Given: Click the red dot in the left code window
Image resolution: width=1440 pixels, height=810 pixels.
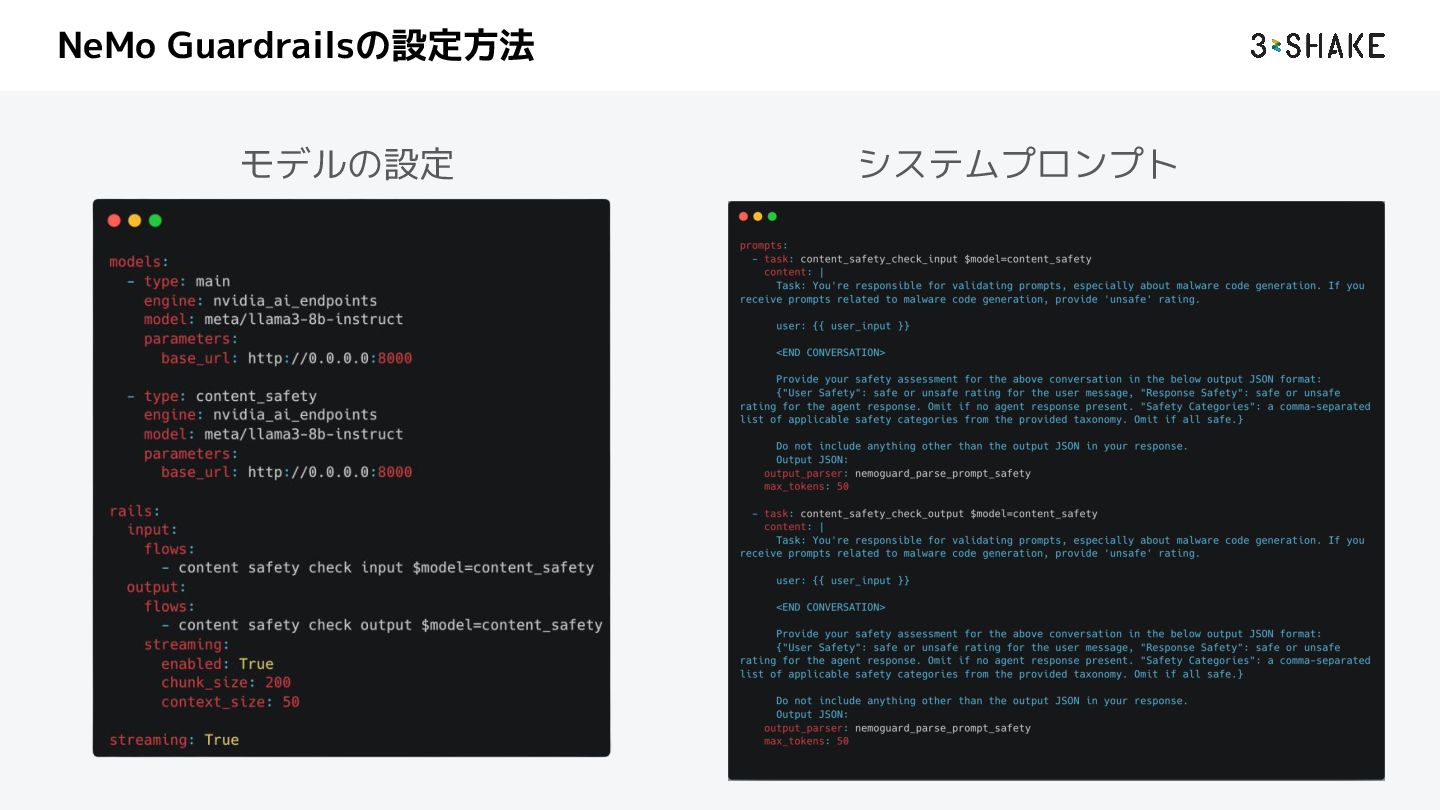Looking at the screenshot, I should (114, 220).
